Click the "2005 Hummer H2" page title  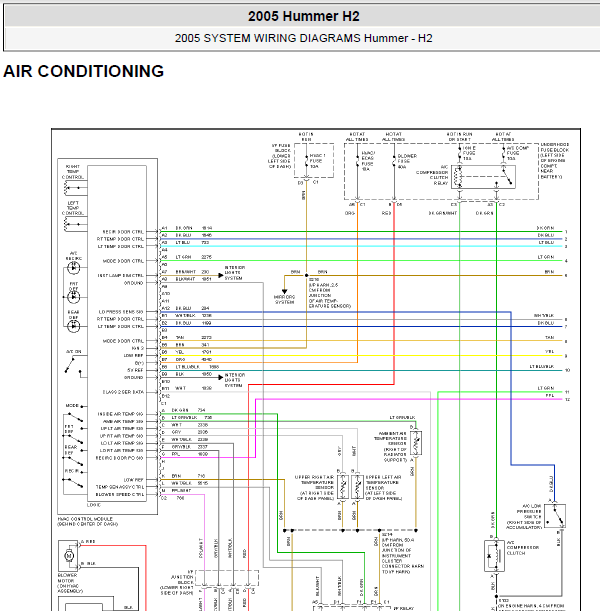[304, 16]
